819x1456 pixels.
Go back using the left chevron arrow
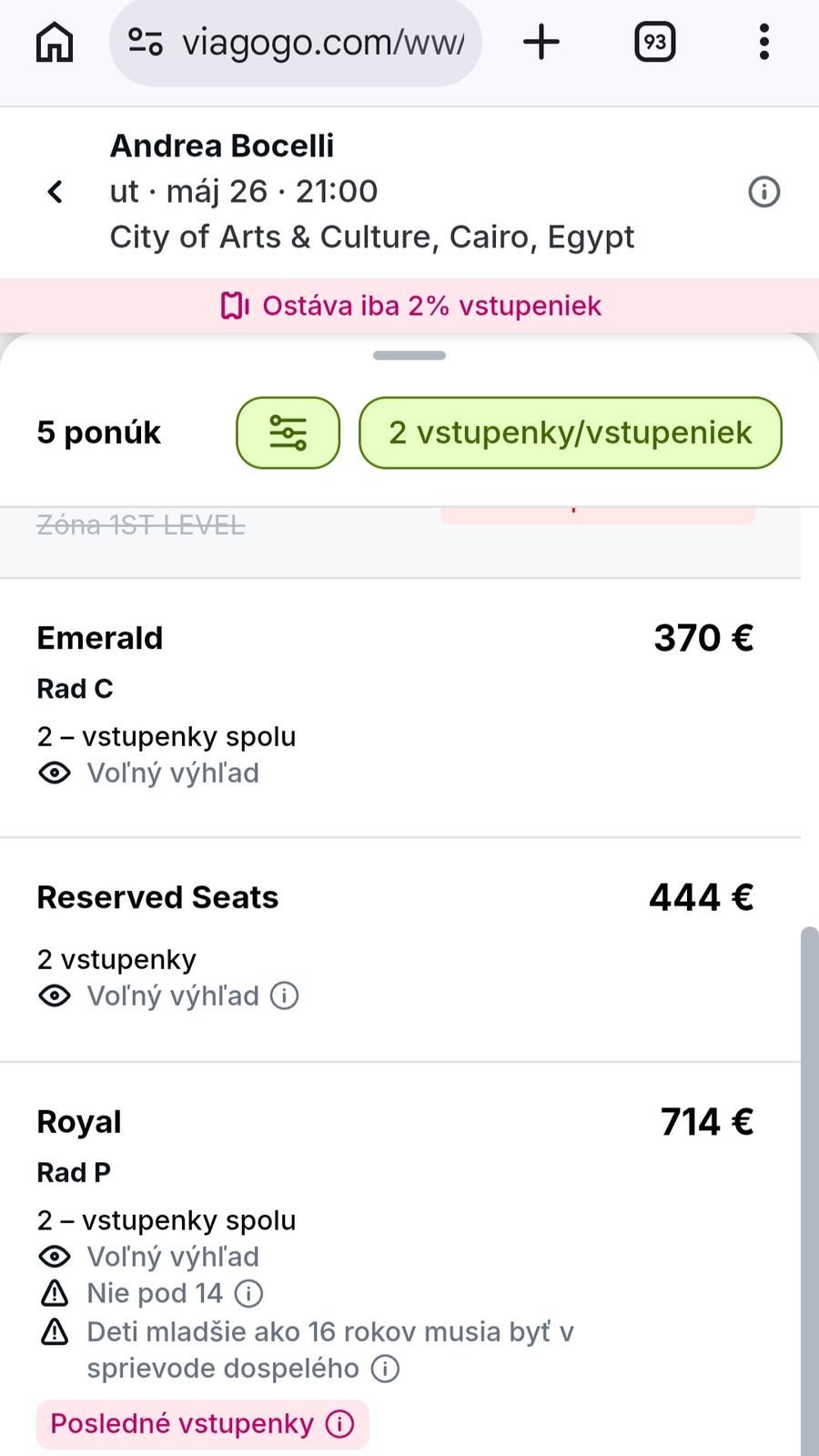pyautogui.click(x=56, y=192)
